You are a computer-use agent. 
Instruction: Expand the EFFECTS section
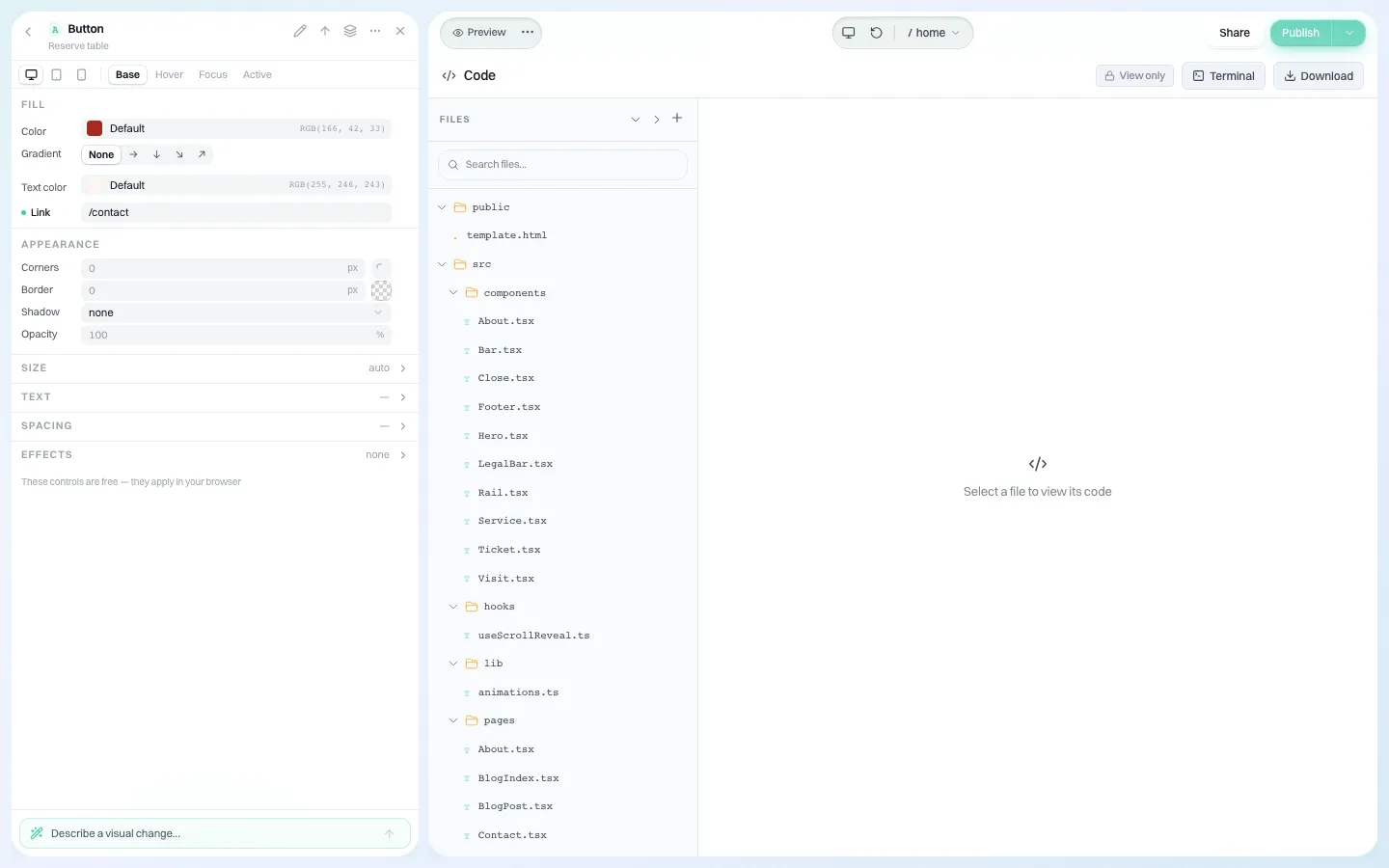coord(214,455)
